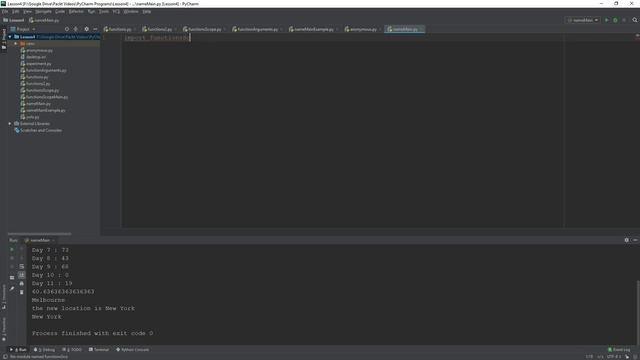Image resolution: width=640 pixels, height=360 pixels.
Task: Open Code menu
Action: (x=60, y=11)
